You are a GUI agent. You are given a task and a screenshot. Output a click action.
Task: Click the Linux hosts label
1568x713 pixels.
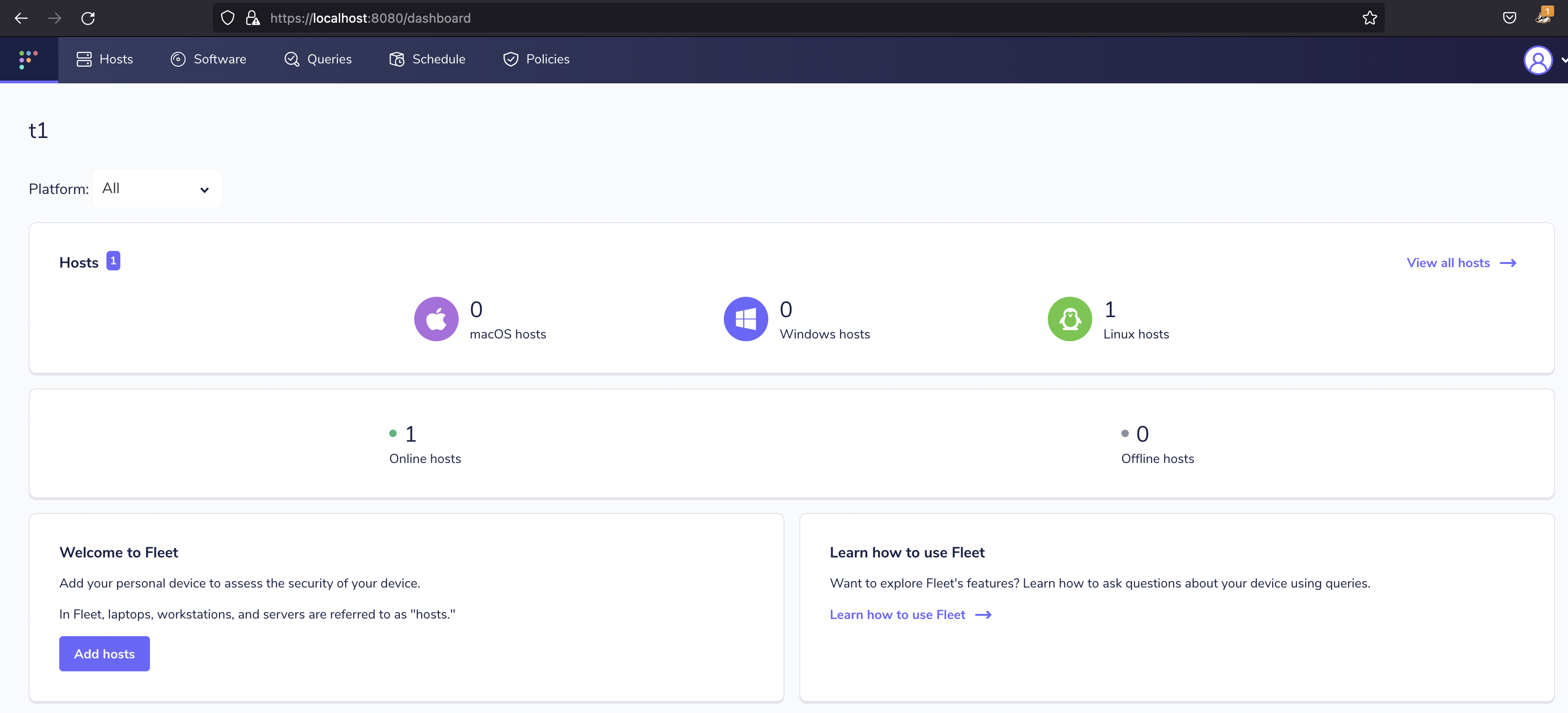[x=1136, y=334]
